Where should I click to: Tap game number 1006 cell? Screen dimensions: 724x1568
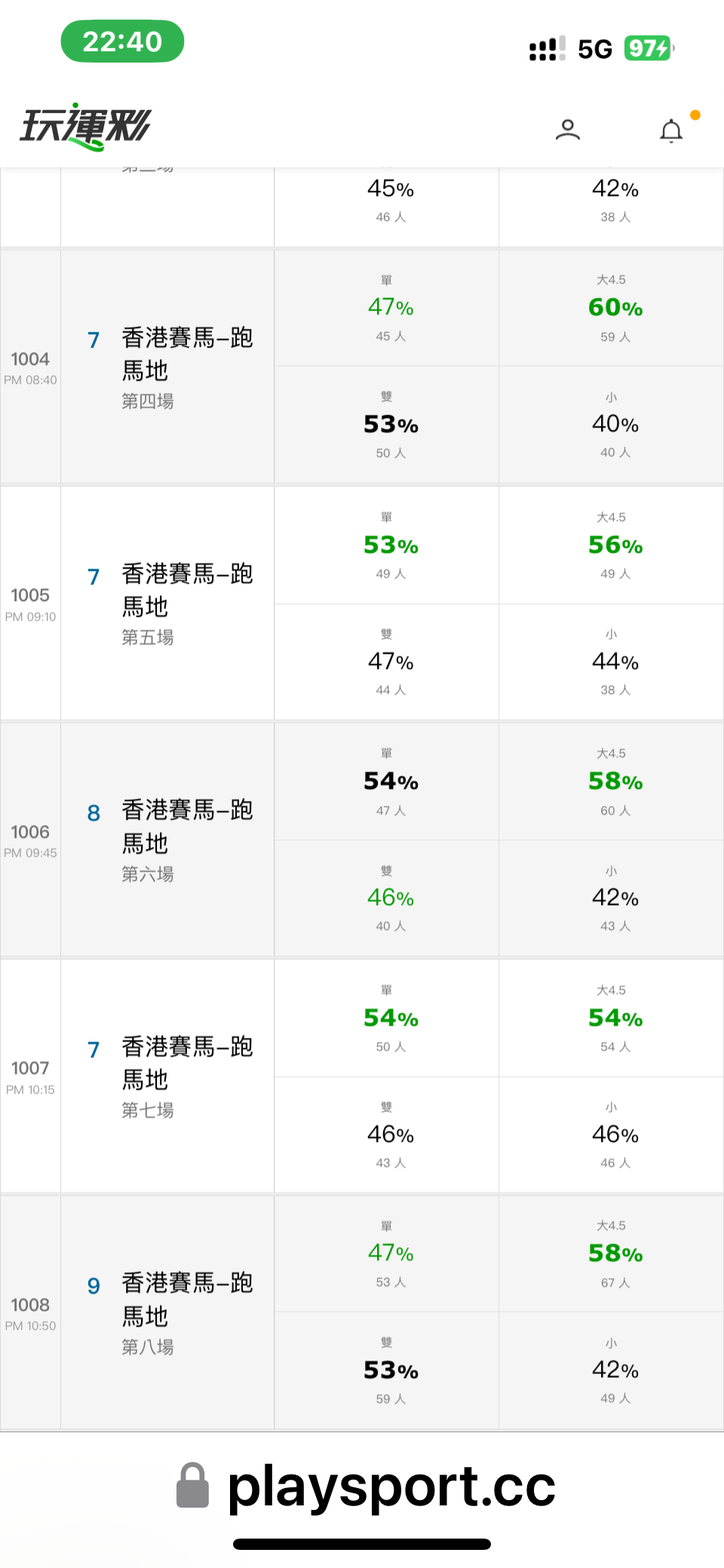(30, 840)
